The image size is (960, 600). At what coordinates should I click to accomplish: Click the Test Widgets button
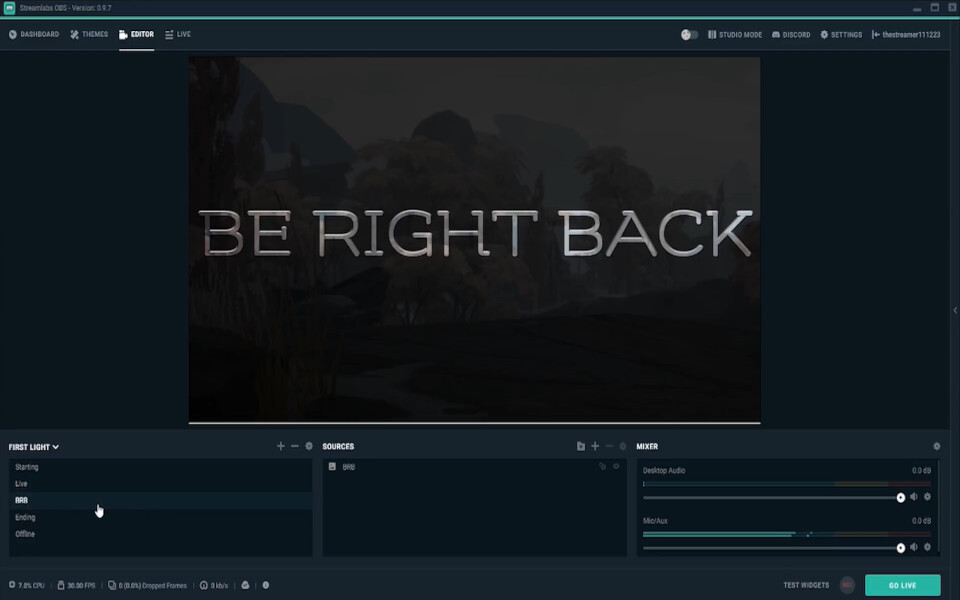(x=806, y=585)
